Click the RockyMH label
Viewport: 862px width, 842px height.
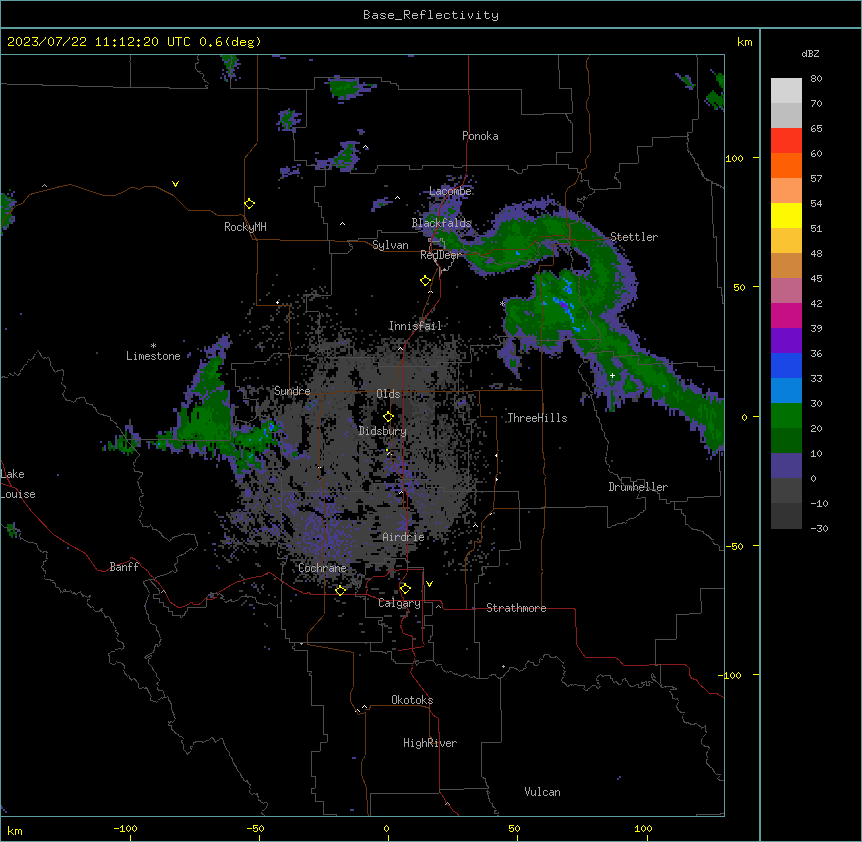tap(245, 227)
